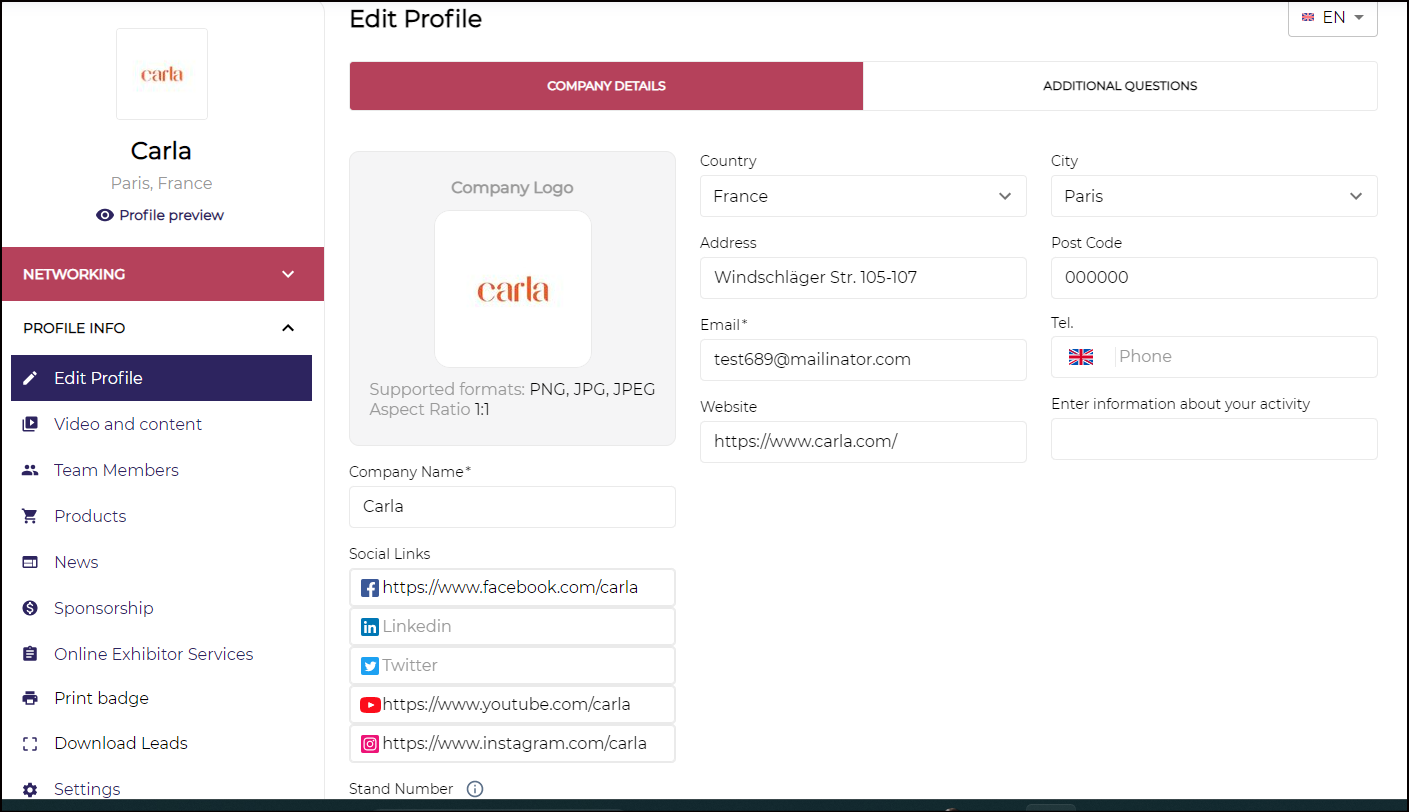This screenshot has width=1409, height=812.
Task: Open Profile preview with the eye icon
Action: 105,215
